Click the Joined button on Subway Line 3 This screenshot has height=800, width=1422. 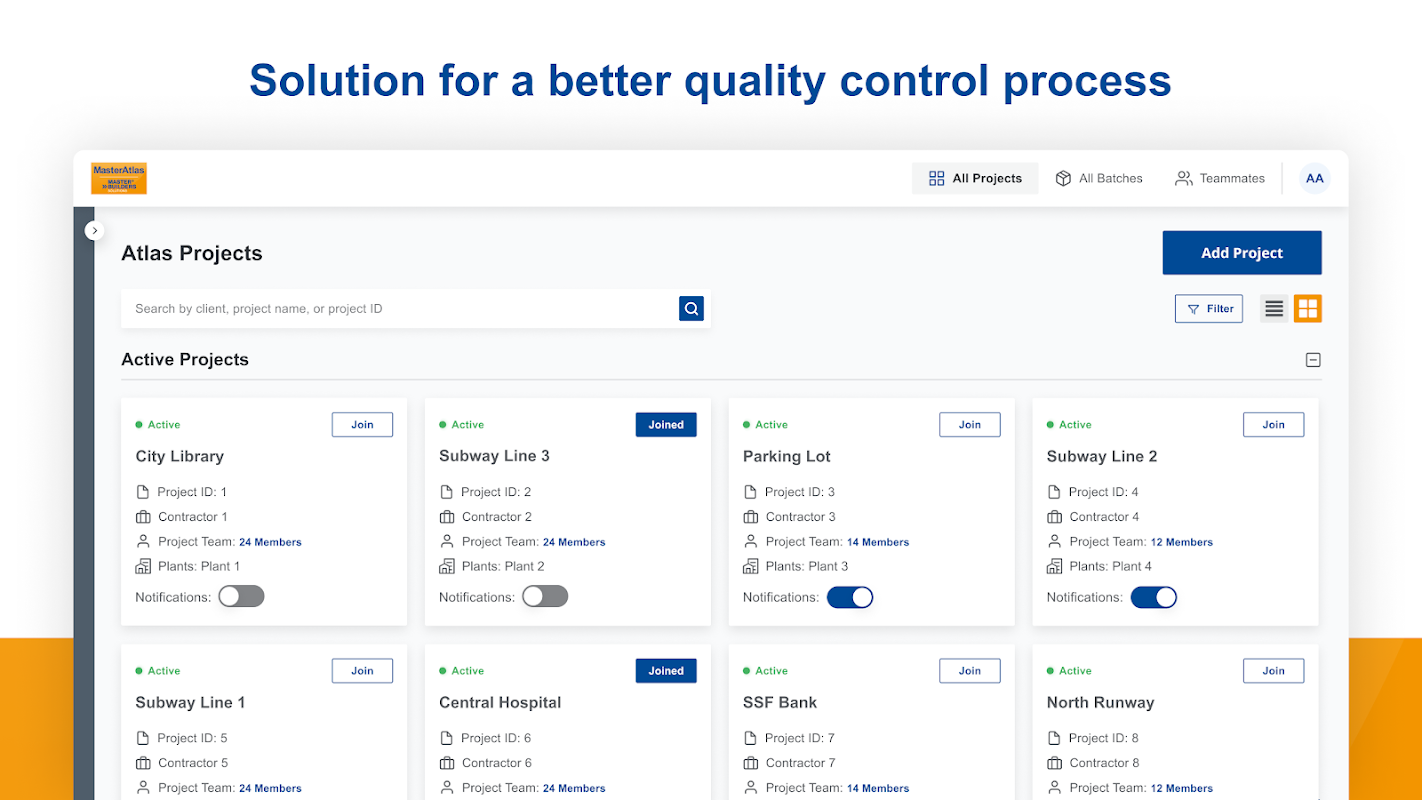tap(666, 424)
